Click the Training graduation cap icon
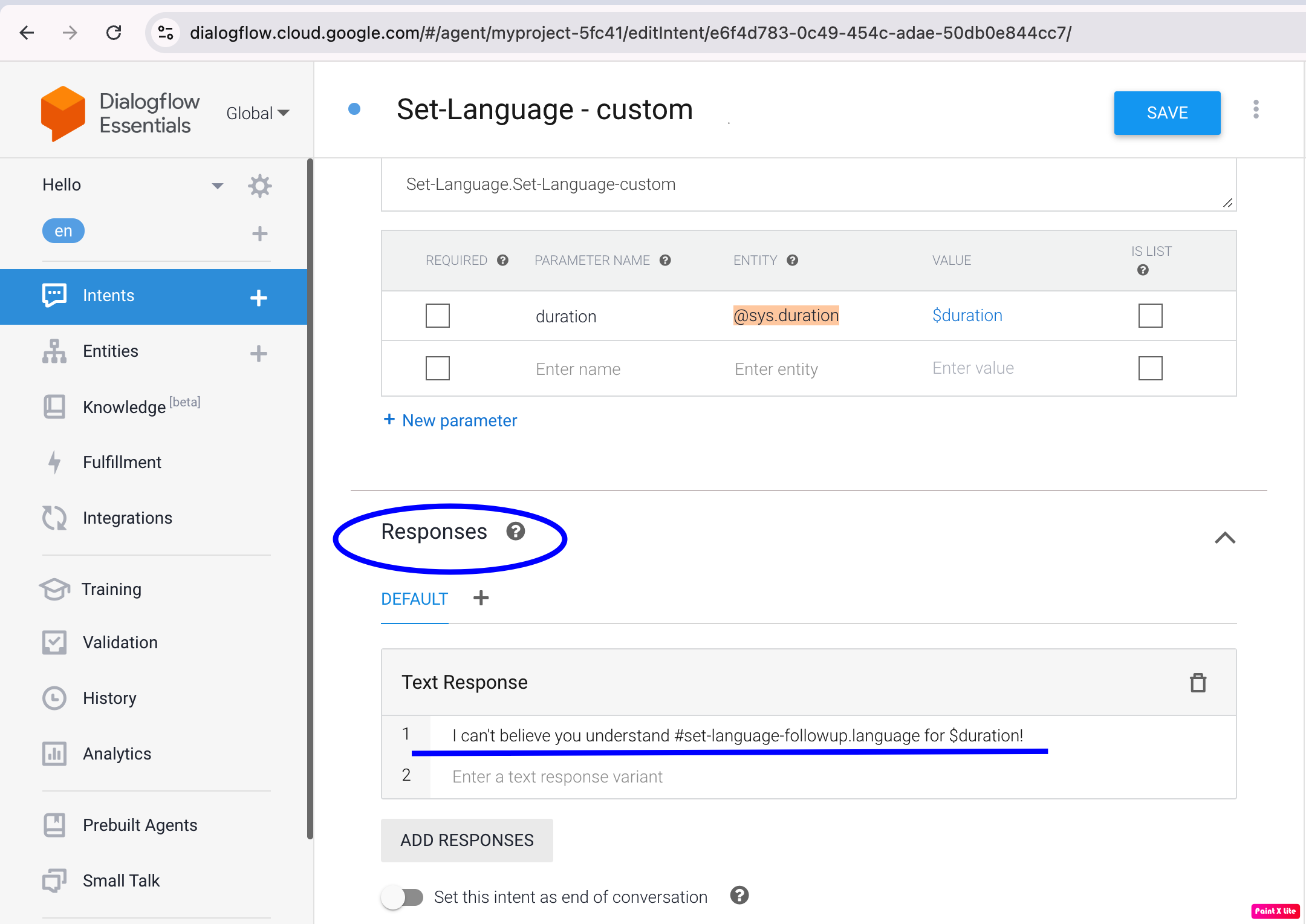The image size is (1306, 924). click(54, 589)
